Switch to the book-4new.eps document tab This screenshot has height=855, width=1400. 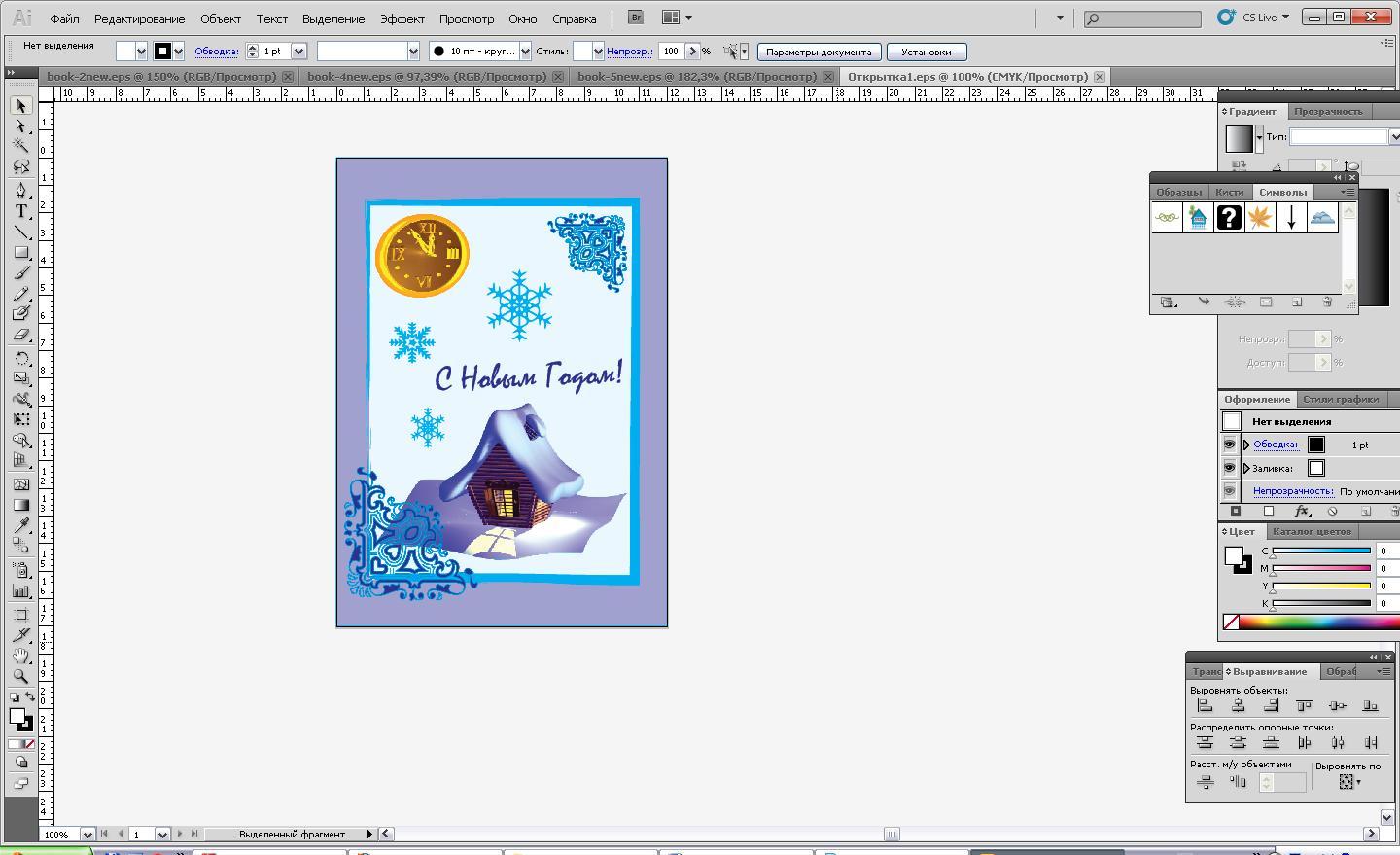pyautogui.click(x=427, y=76)
